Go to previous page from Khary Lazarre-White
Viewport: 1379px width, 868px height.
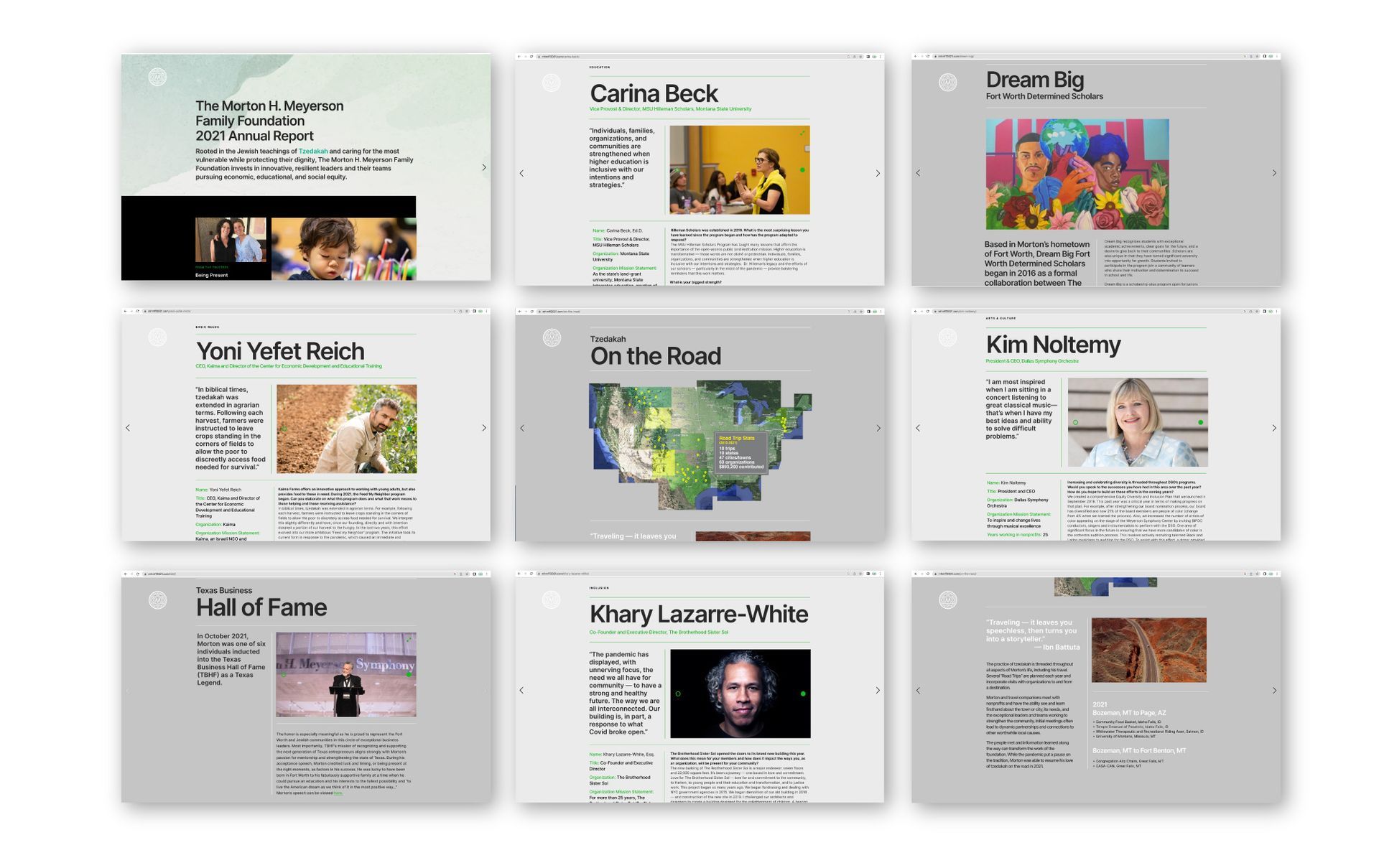coord(521,691)
